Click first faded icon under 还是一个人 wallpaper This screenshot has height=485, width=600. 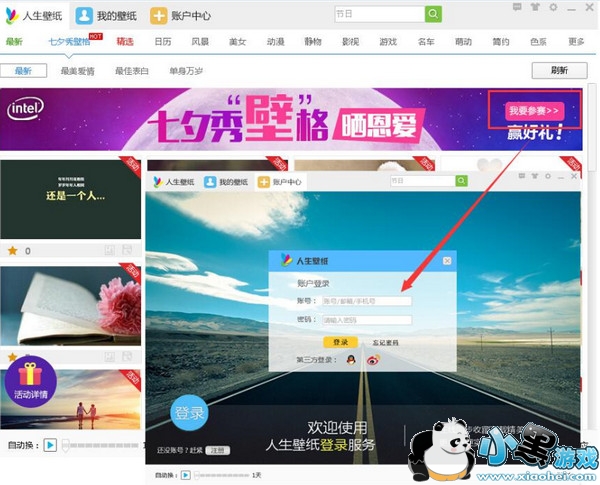pos(109,251)
